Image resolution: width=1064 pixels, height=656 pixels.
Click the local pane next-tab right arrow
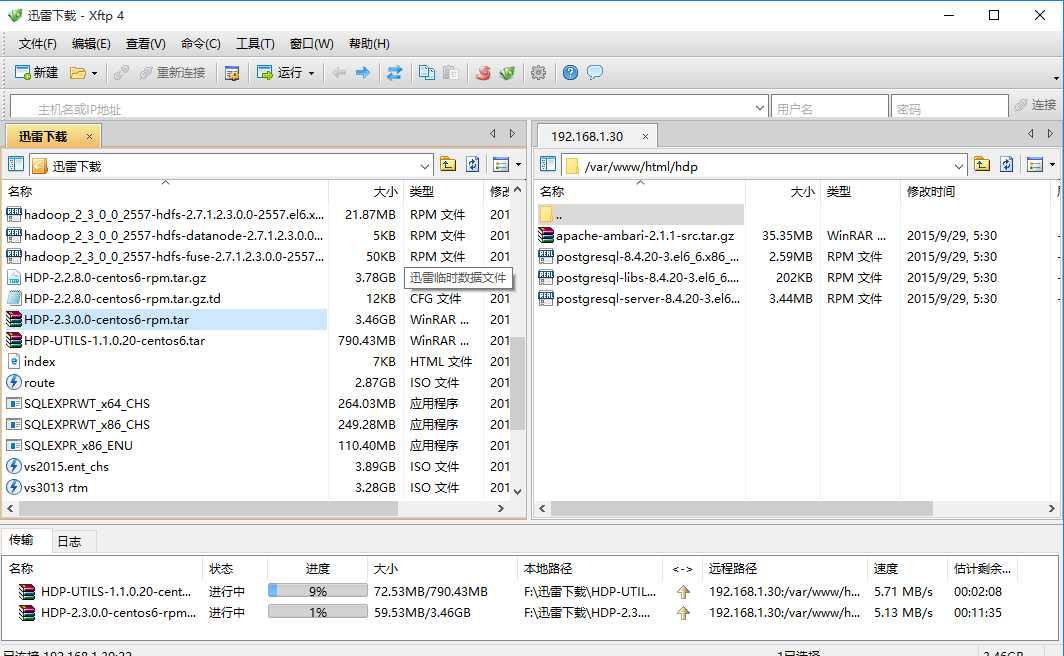tap(512, 134)
